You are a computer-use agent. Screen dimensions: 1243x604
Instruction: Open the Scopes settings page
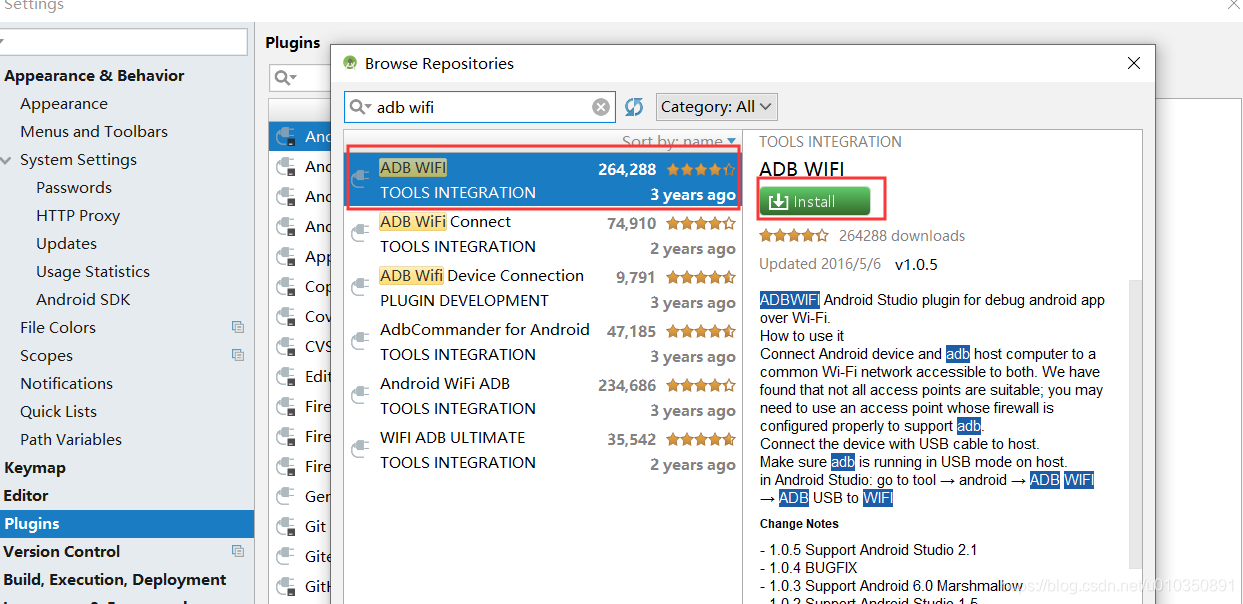(x=46, y=355)
